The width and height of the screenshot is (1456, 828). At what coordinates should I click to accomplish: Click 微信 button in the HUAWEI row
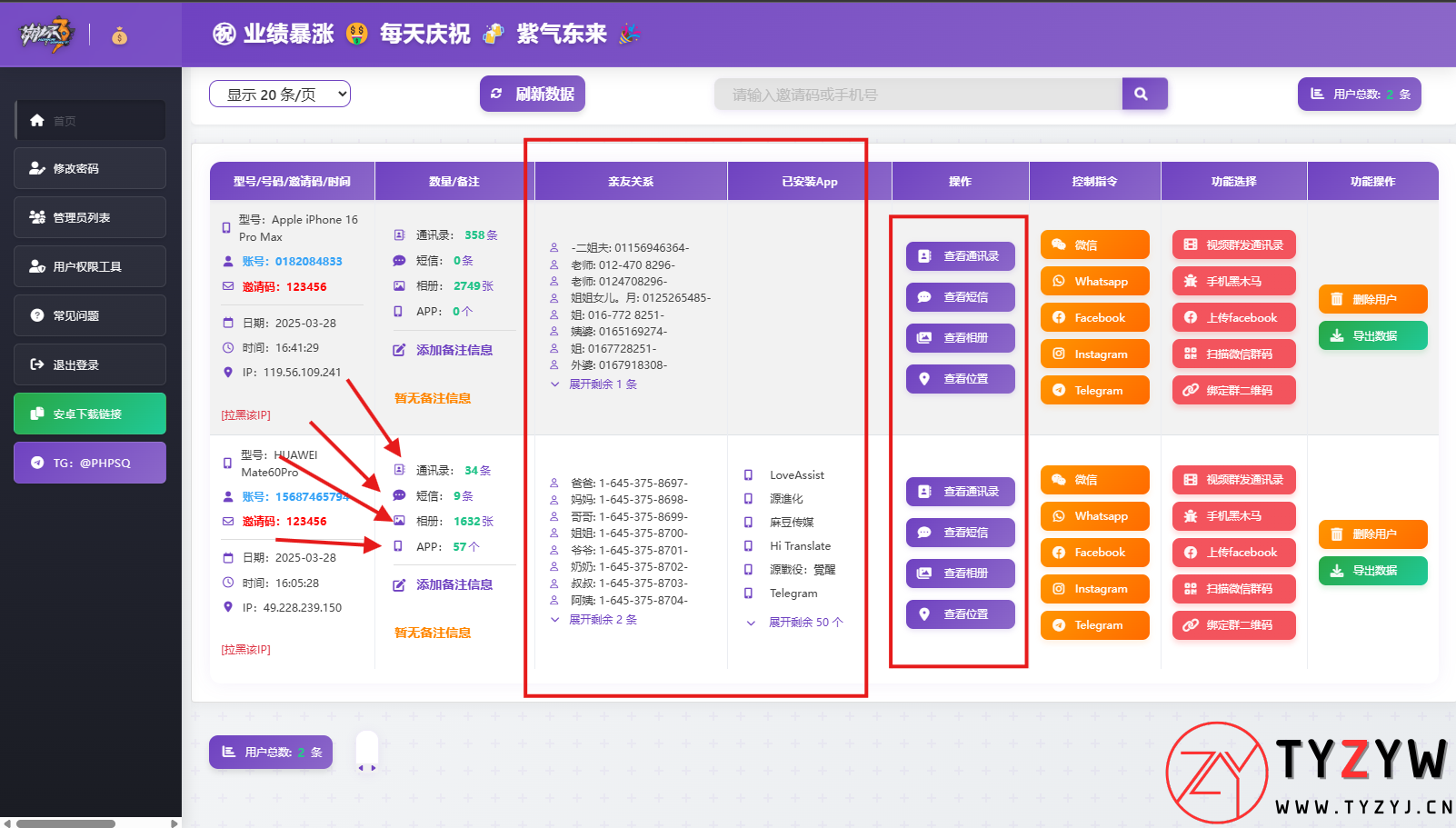coord(1094,480)
